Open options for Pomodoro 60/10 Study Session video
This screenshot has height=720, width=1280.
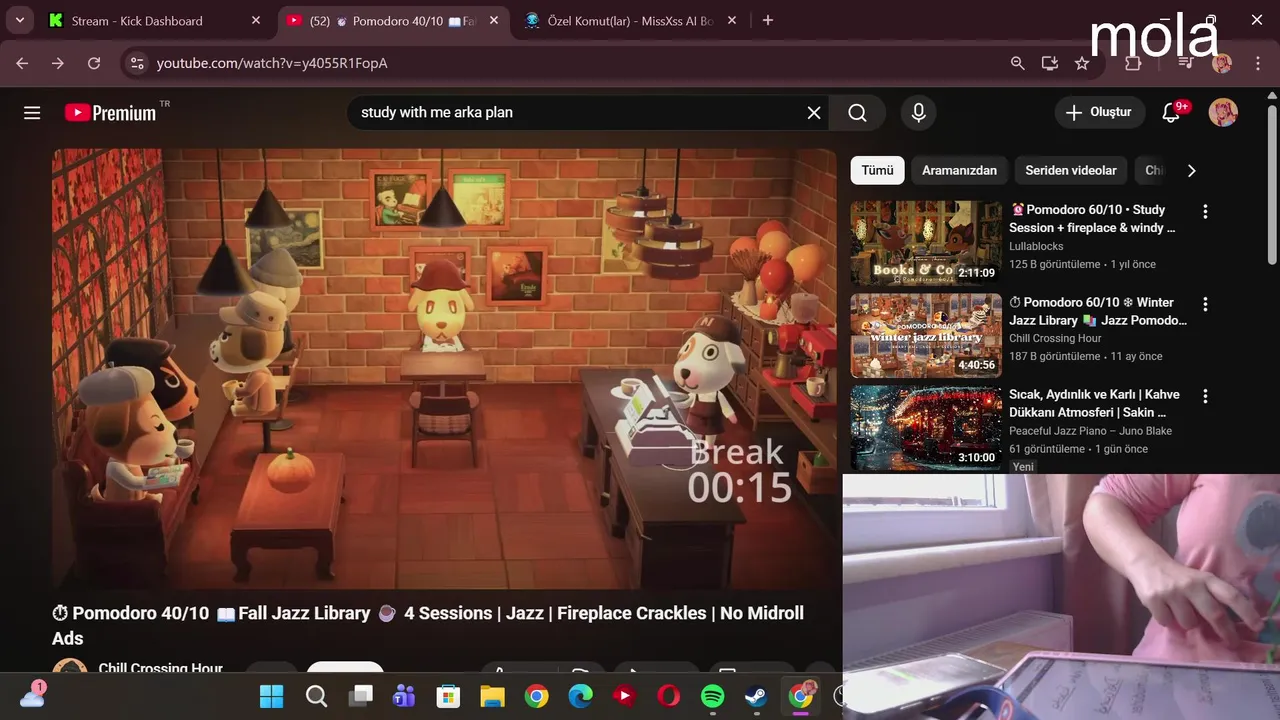tap(1205, 212)
